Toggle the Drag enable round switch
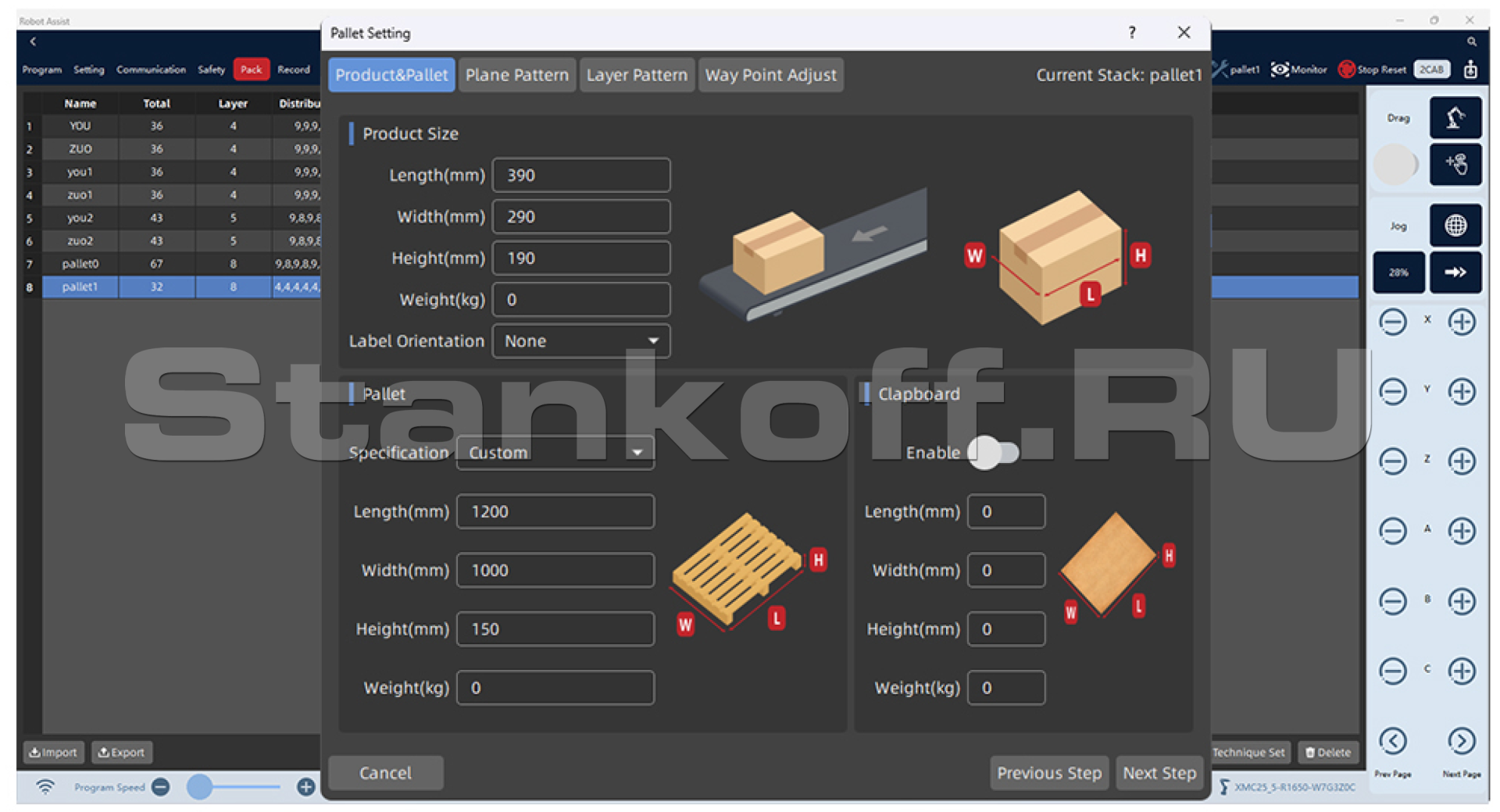 1395,165
